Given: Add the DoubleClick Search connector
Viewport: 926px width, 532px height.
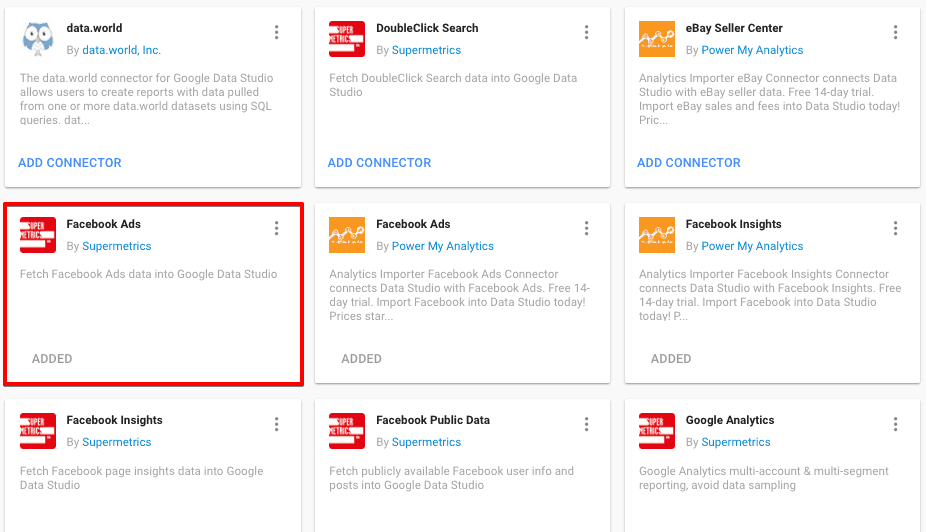Looking at the screenshot, I should [x=379, y=163].
